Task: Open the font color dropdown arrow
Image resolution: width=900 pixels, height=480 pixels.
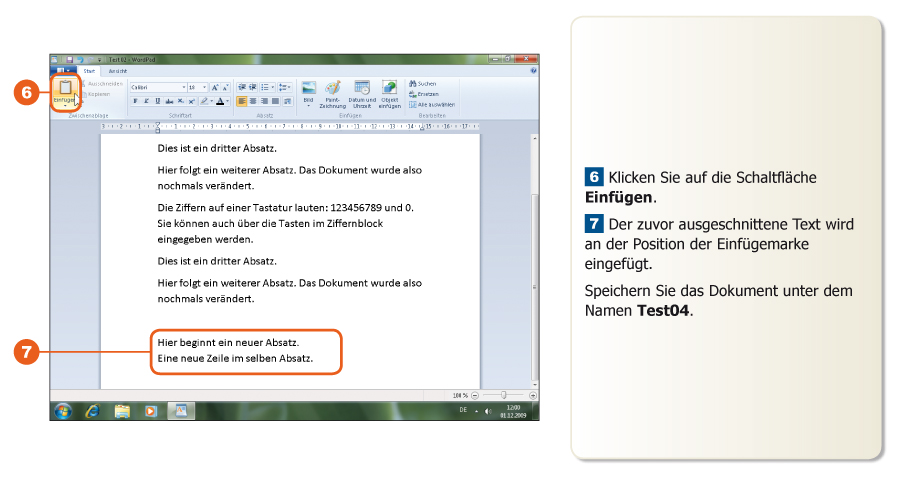Action: tap(228, 101)
